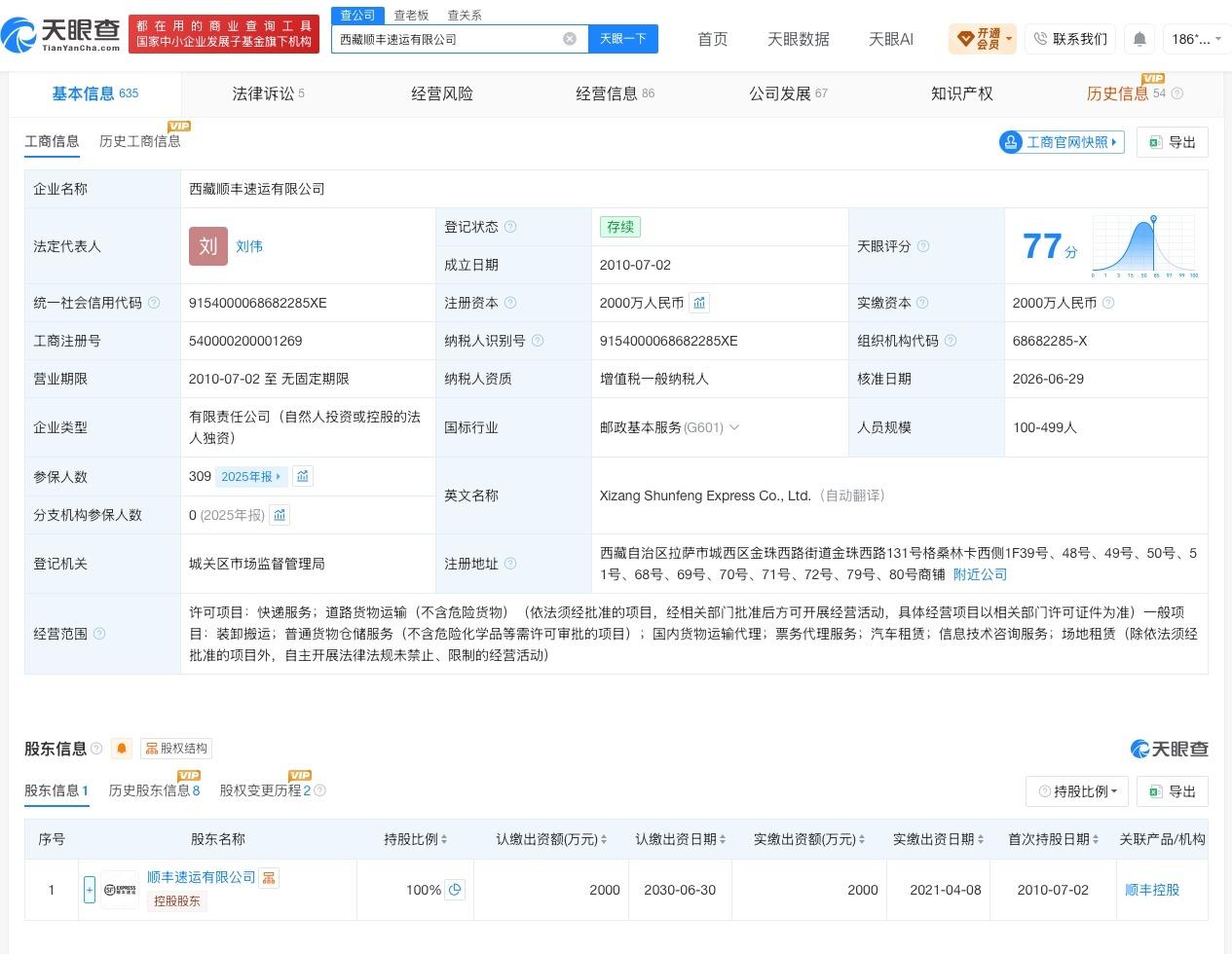Open legal representative 刘伟 link

249,246
